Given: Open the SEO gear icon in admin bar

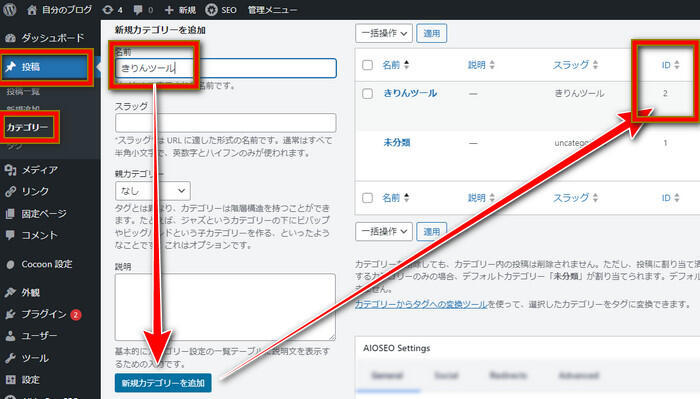Looking at the screenshot, I should tap(211, 10).
